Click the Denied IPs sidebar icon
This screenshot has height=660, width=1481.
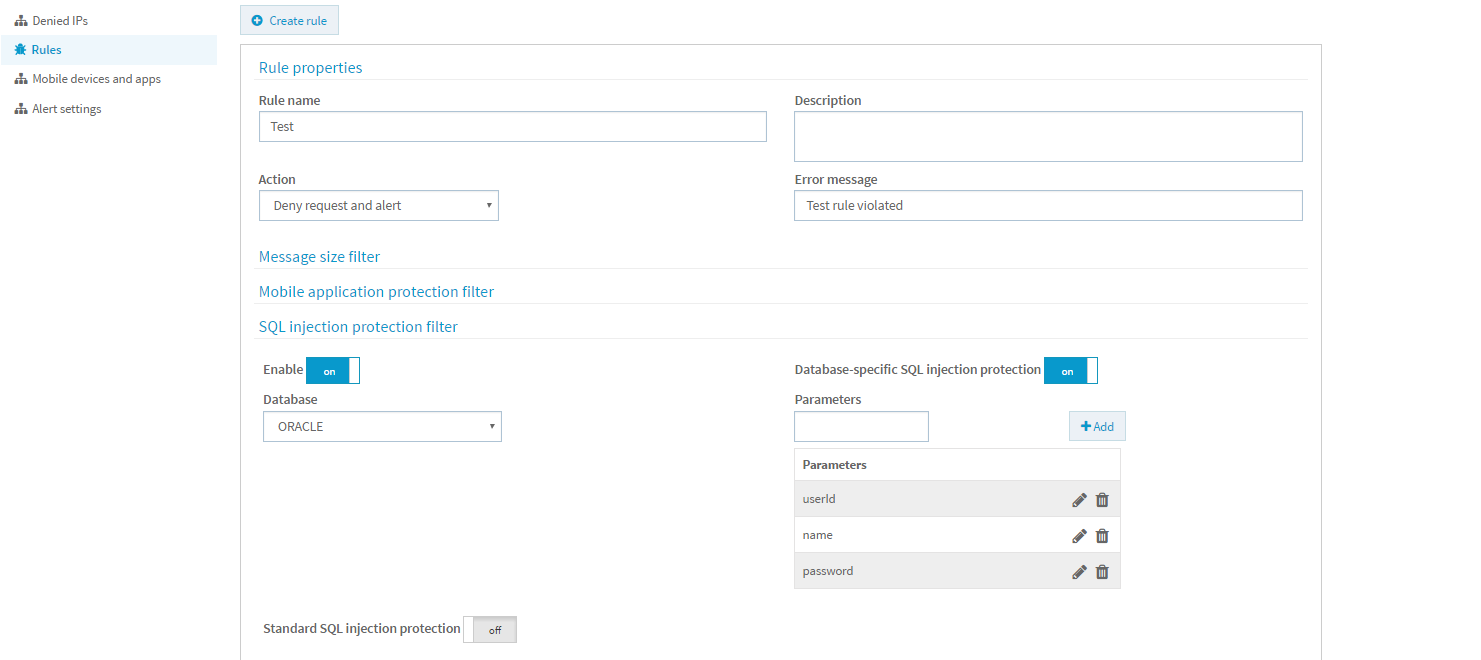21,19
